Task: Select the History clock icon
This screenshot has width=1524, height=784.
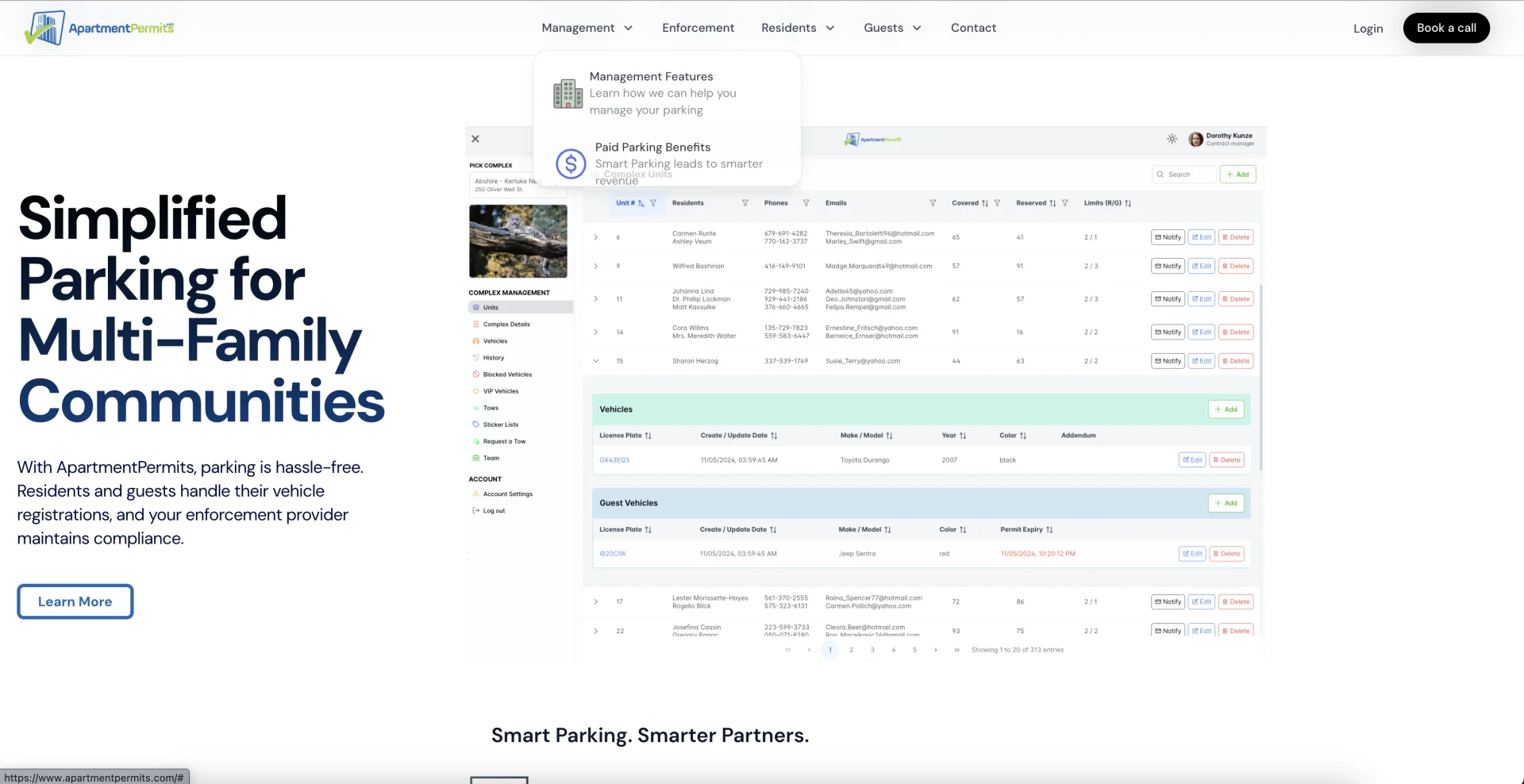Action: click(x=476, y=357)
